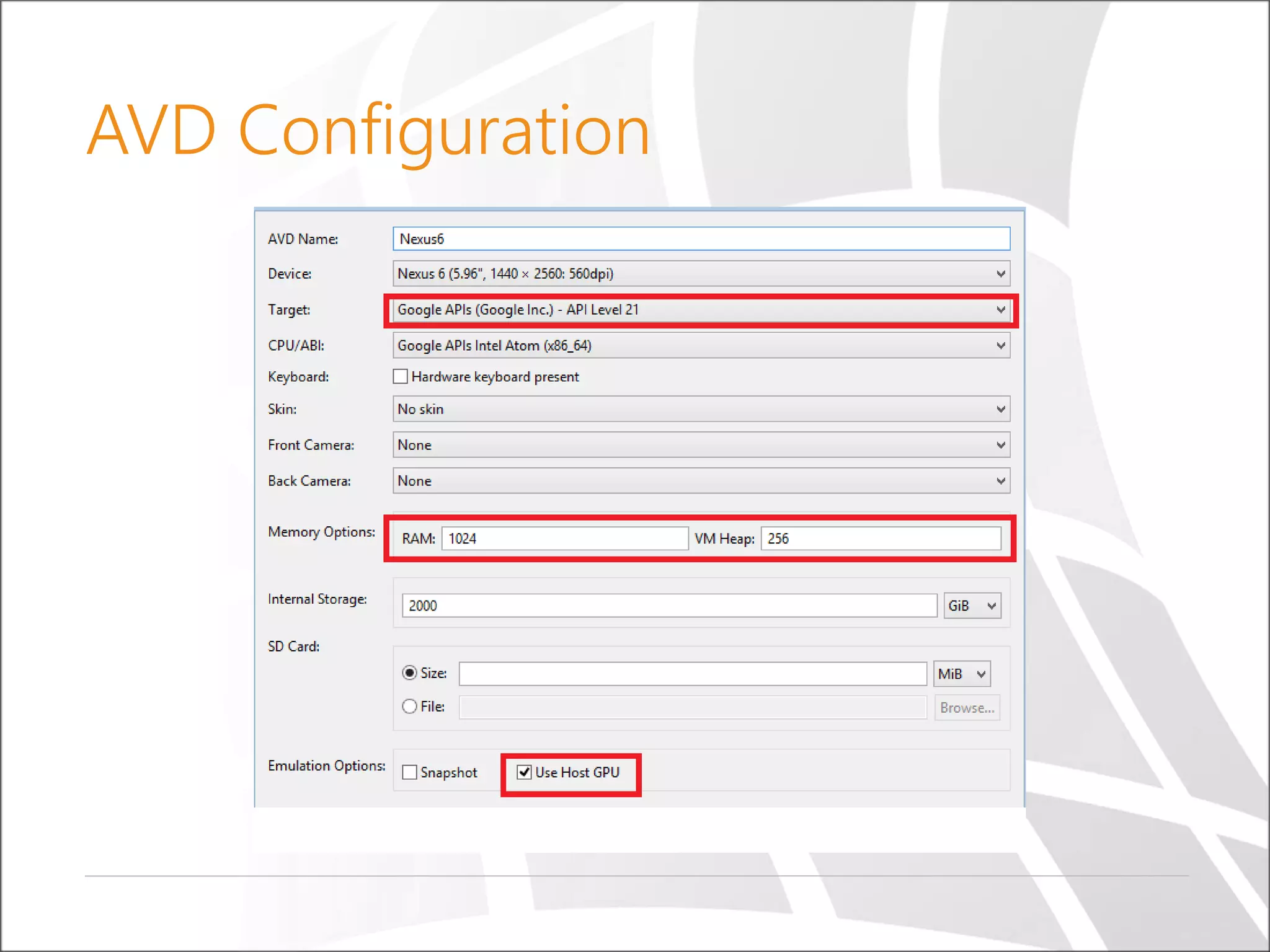Screen dimensions: 1270x952
Task: Click the AVD Name: label
Action: 303,239
